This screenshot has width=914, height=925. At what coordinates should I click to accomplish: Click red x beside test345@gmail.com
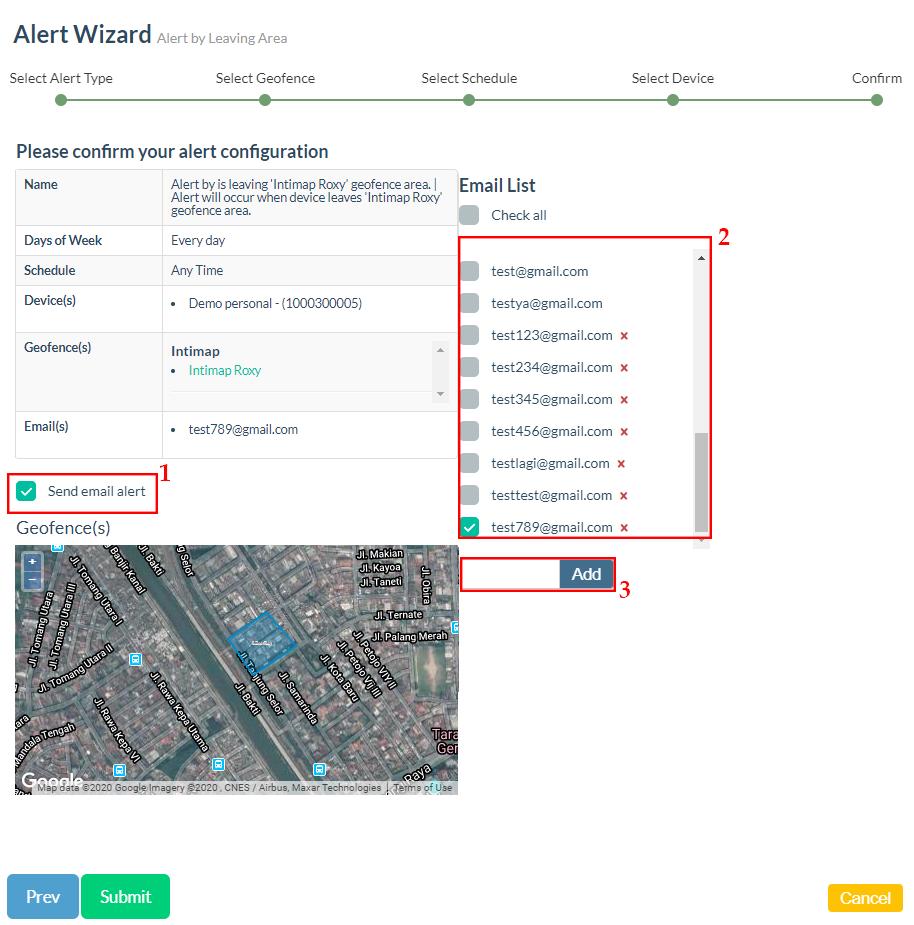[x=624, y=400]
